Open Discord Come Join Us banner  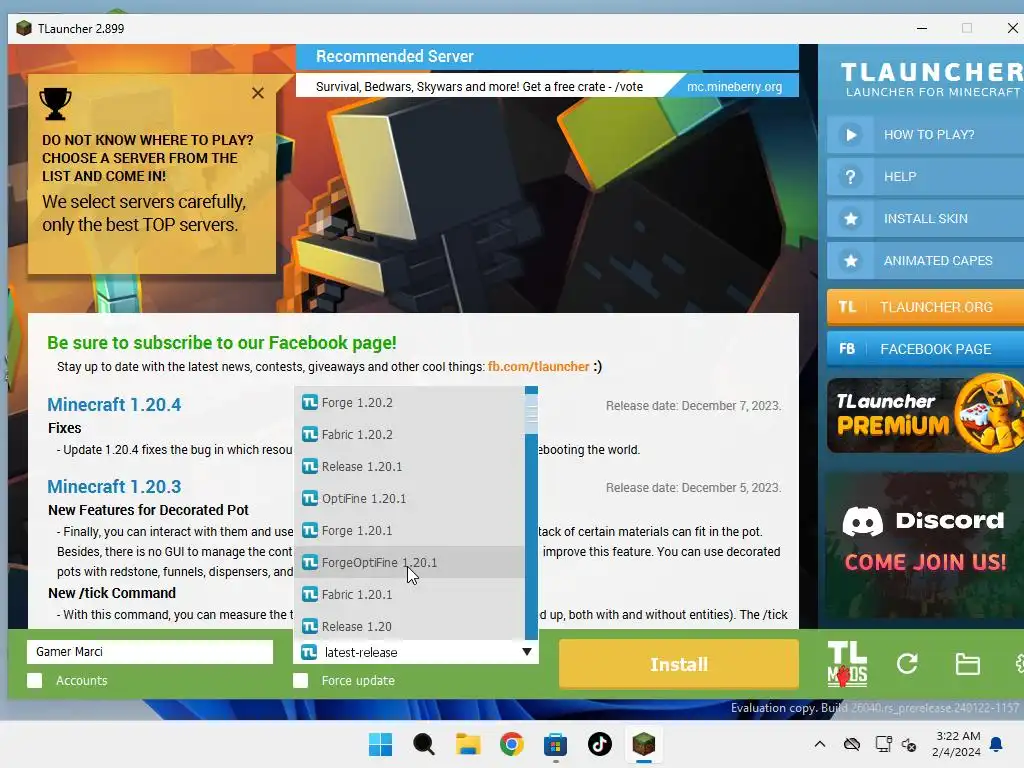tap(925, 543)
